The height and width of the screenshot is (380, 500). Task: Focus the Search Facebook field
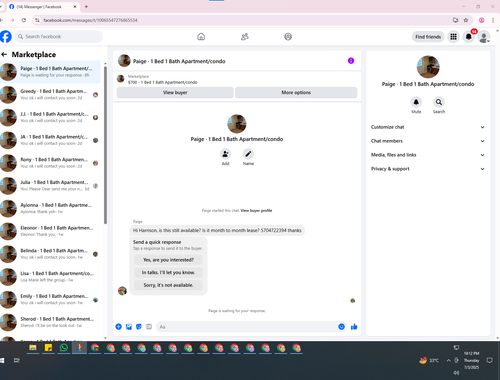59,37
